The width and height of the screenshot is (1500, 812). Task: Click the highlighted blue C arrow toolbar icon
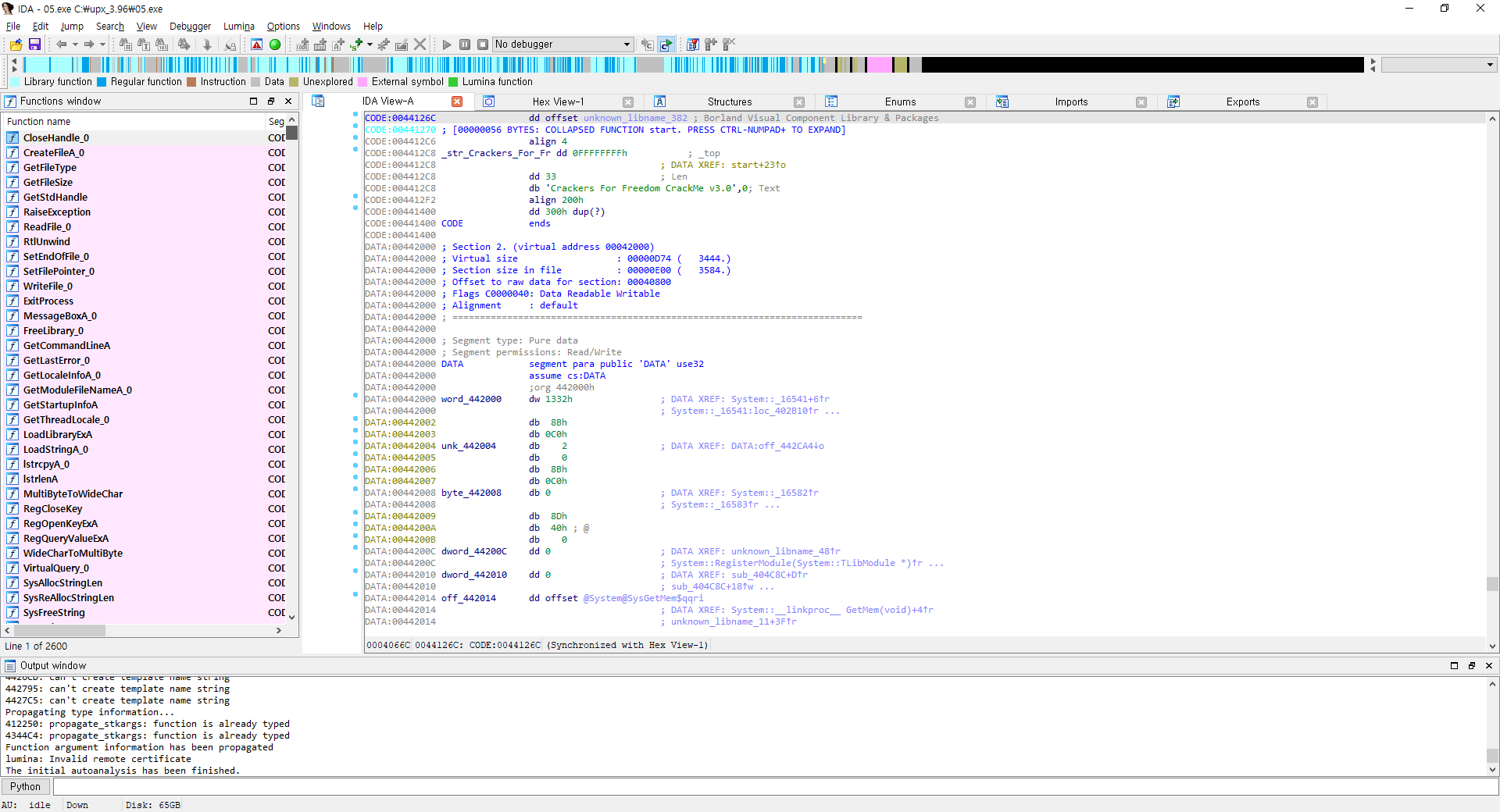(x=666, y=45)
